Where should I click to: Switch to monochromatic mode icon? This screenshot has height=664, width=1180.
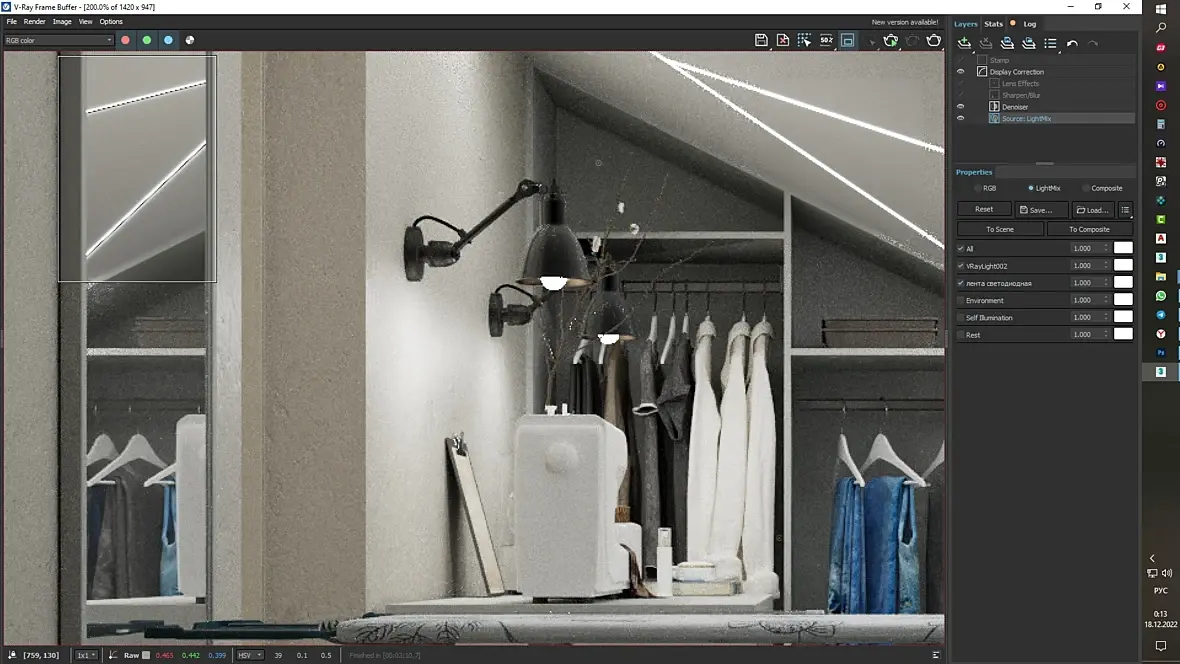[190, 40]
